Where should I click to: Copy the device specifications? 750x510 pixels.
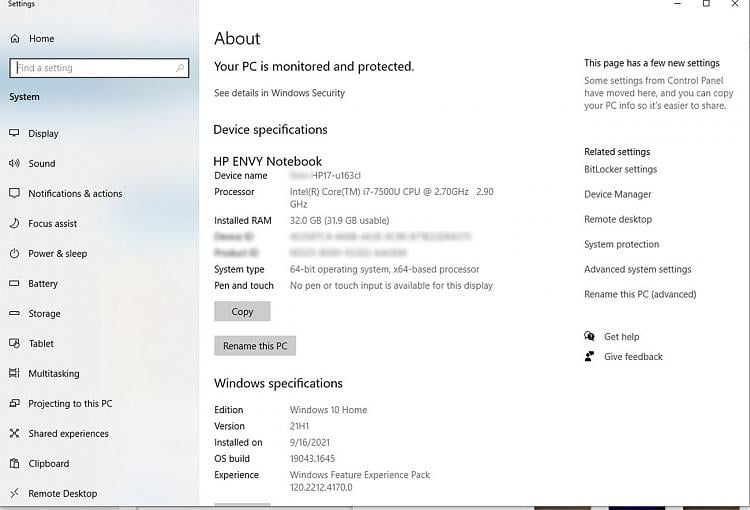click(242, 311)
